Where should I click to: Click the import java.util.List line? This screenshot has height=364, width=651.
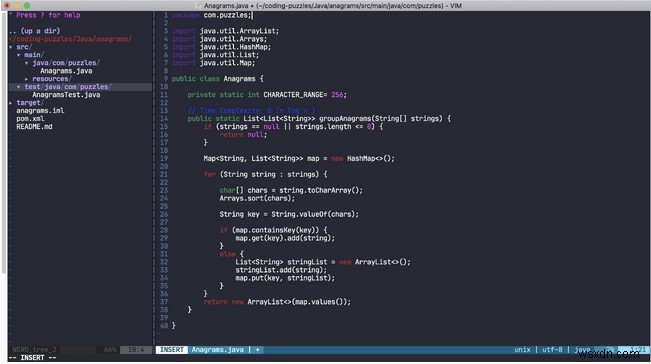pyautogui.click(x=215, y=55)
